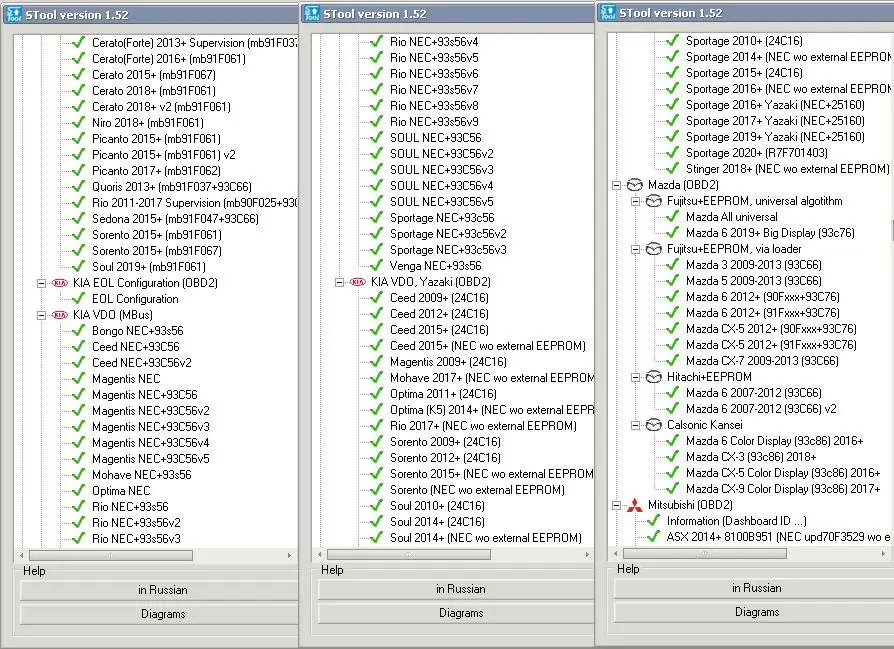Select Mazda 6 2019+ Big Display (93c76)
Viewport: 894px width, 649px height.
tap(770, 233)
